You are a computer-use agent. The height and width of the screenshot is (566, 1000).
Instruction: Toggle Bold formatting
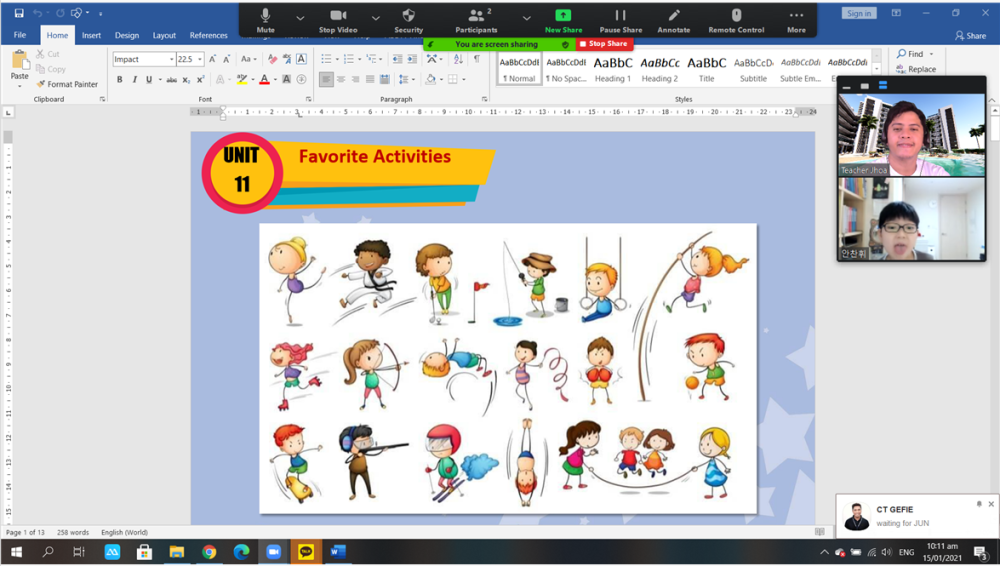click(119, 80)
